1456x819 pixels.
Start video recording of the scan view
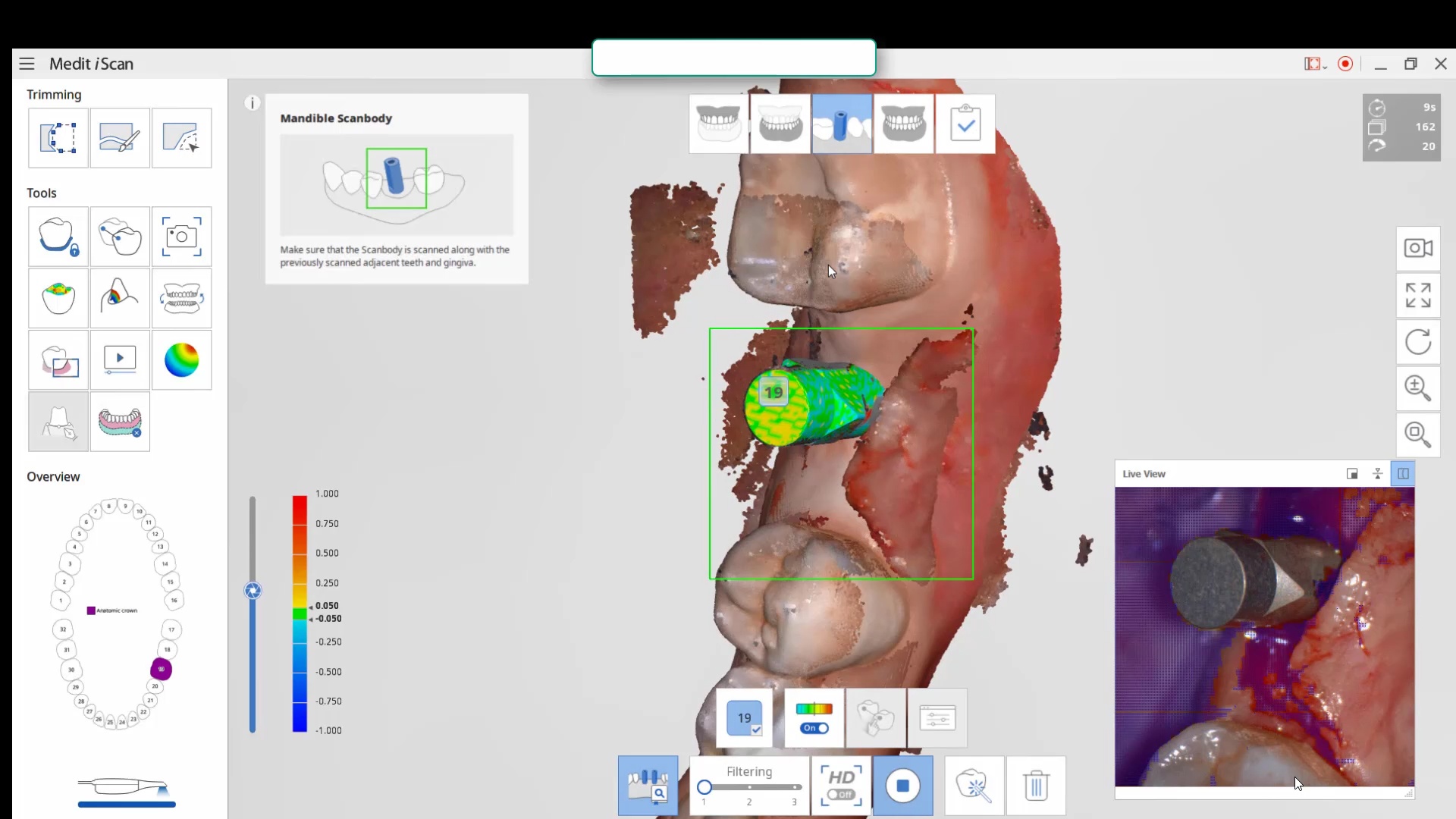point(1418,248)
